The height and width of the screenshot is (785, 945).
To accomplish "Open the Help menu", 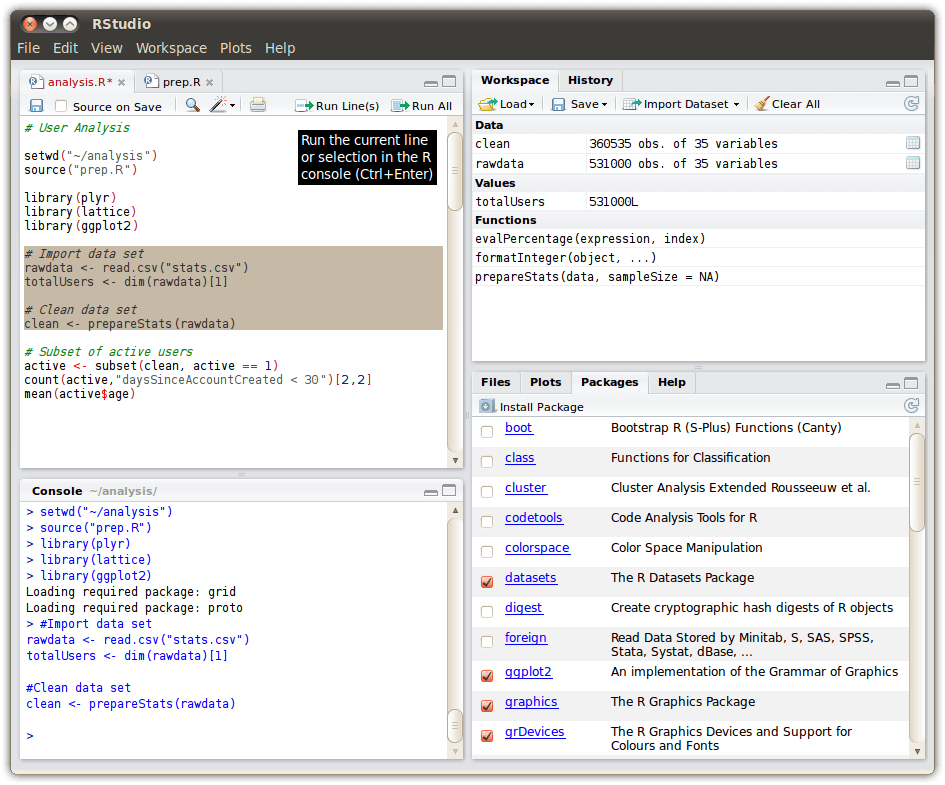I will (x=280, y=48).
